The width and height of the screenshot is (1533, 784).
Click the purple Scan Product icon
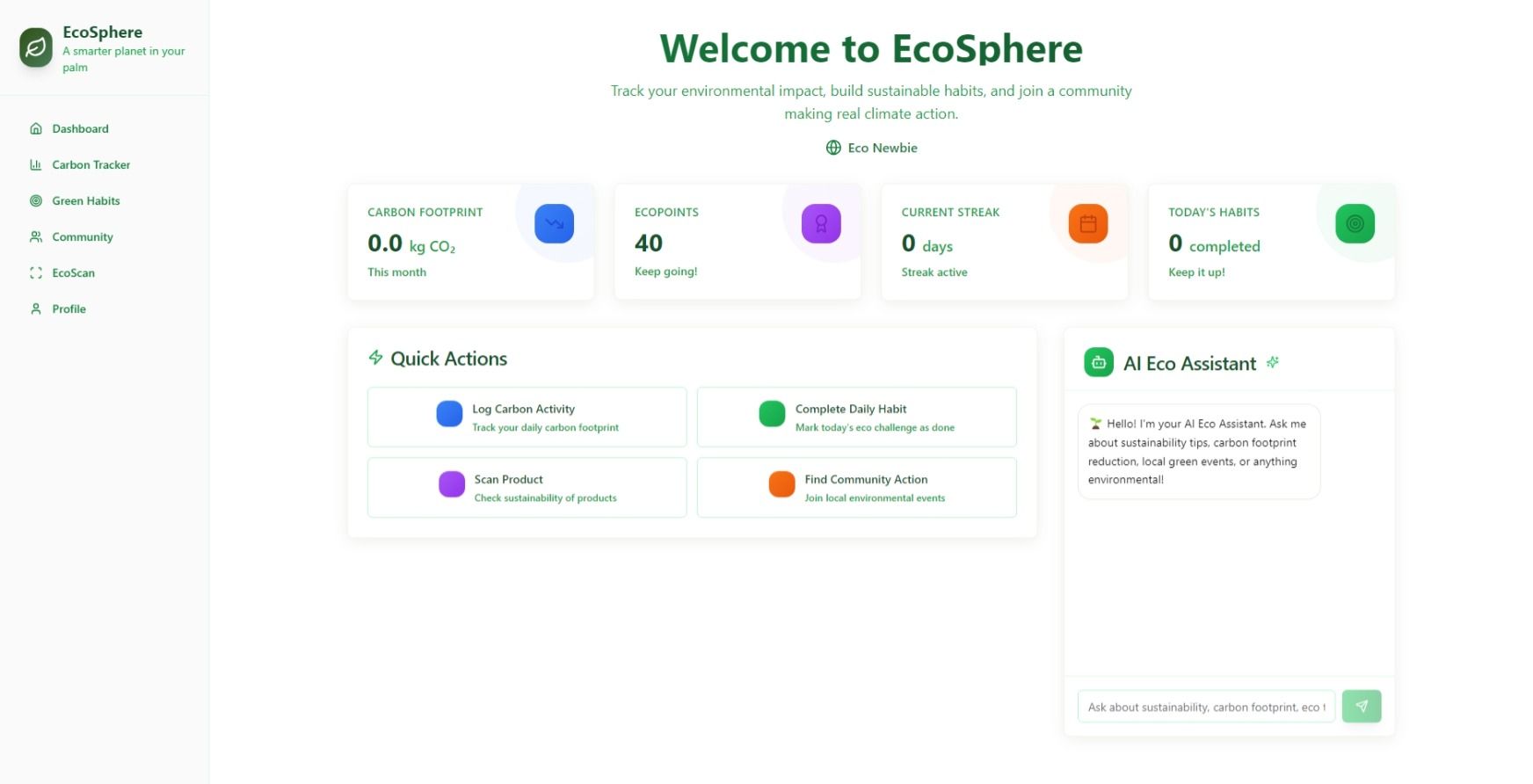tap(452, 483)
